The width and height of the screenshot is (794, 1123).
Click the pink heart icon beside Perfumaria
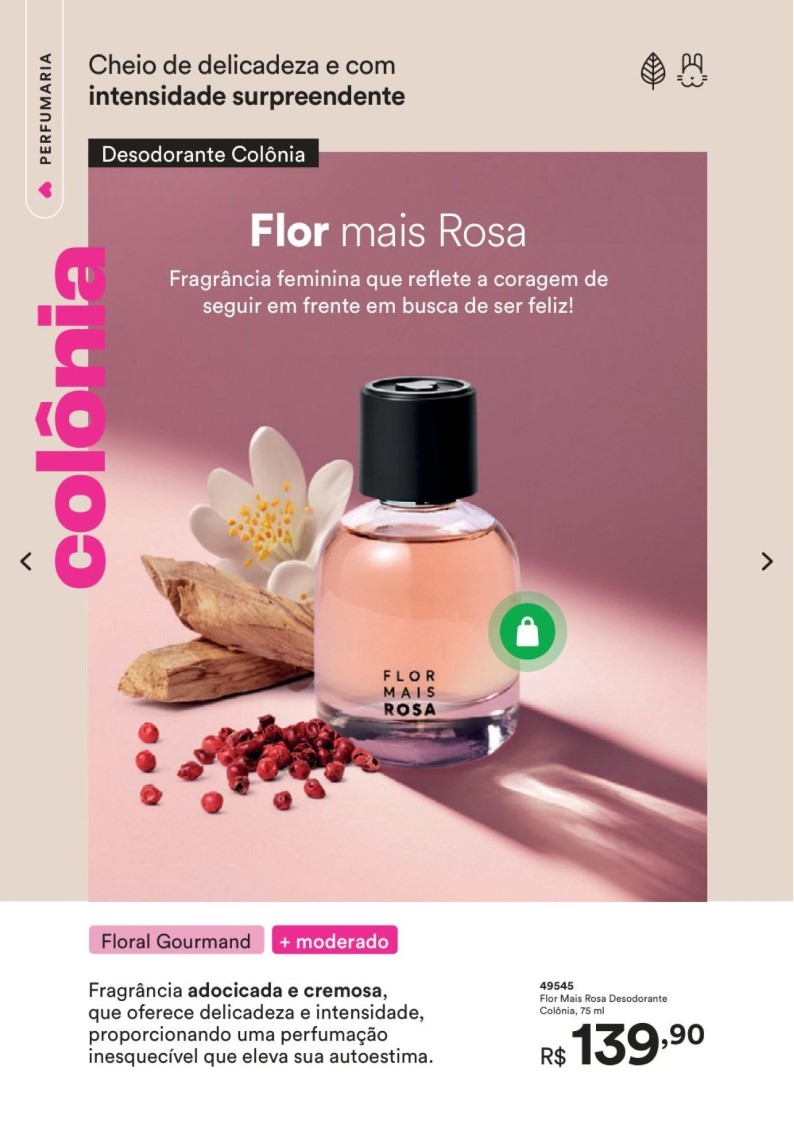45,189
